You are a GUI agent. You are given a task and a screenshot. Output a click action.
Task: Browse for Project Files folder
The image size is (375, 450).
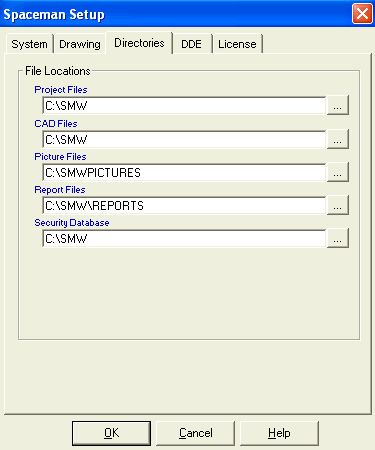click(338, 105)
